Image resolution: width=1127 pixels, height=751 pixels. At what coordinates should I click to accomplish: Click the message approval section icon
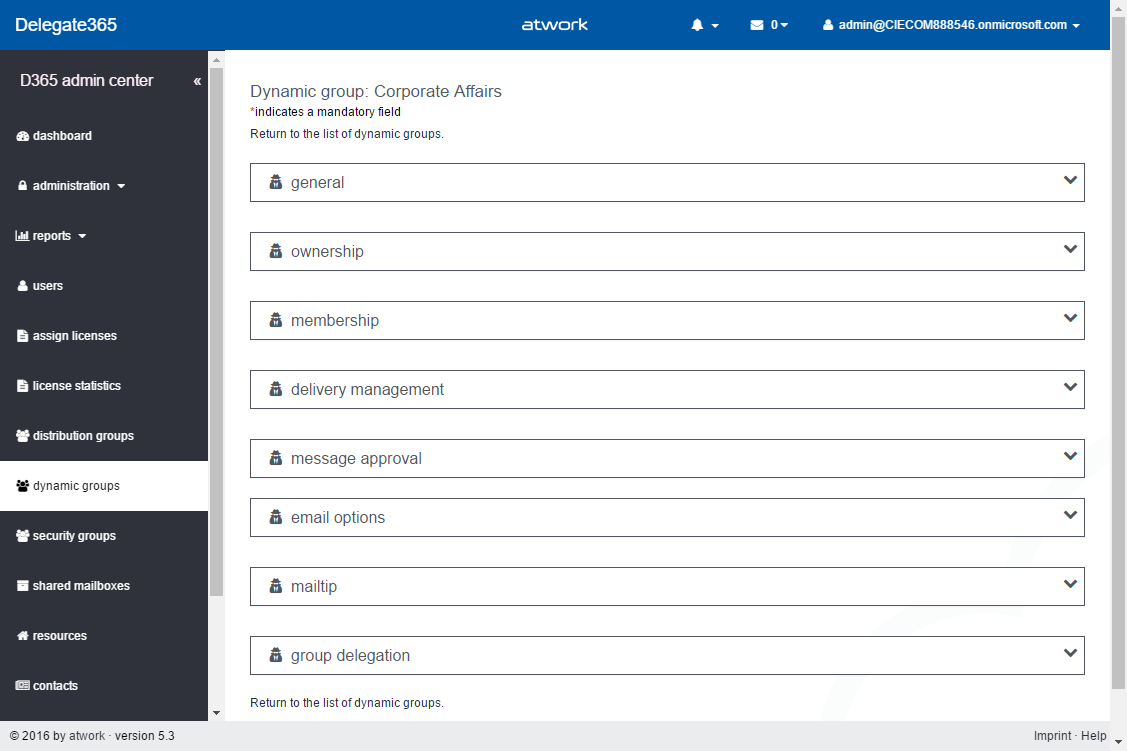(x=275, y=459)
